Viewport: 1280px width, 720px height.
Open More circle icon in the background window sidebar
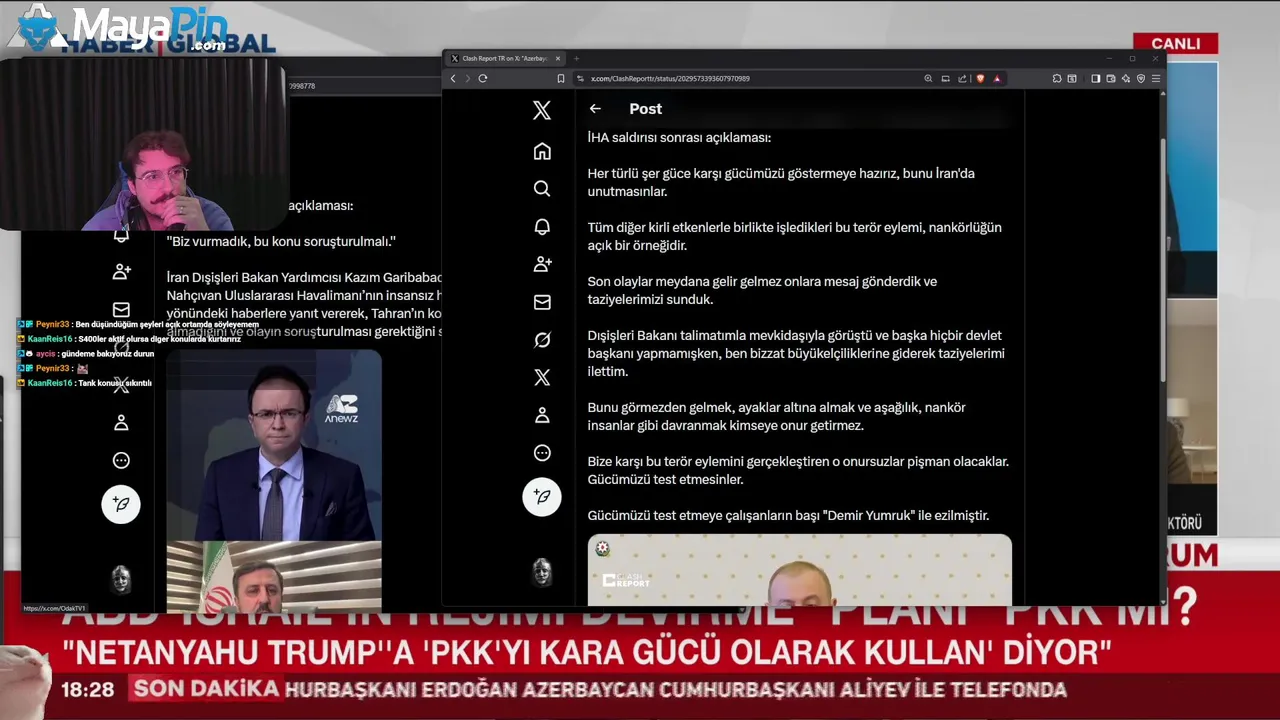pyautogui.click(x=121, y=460)
